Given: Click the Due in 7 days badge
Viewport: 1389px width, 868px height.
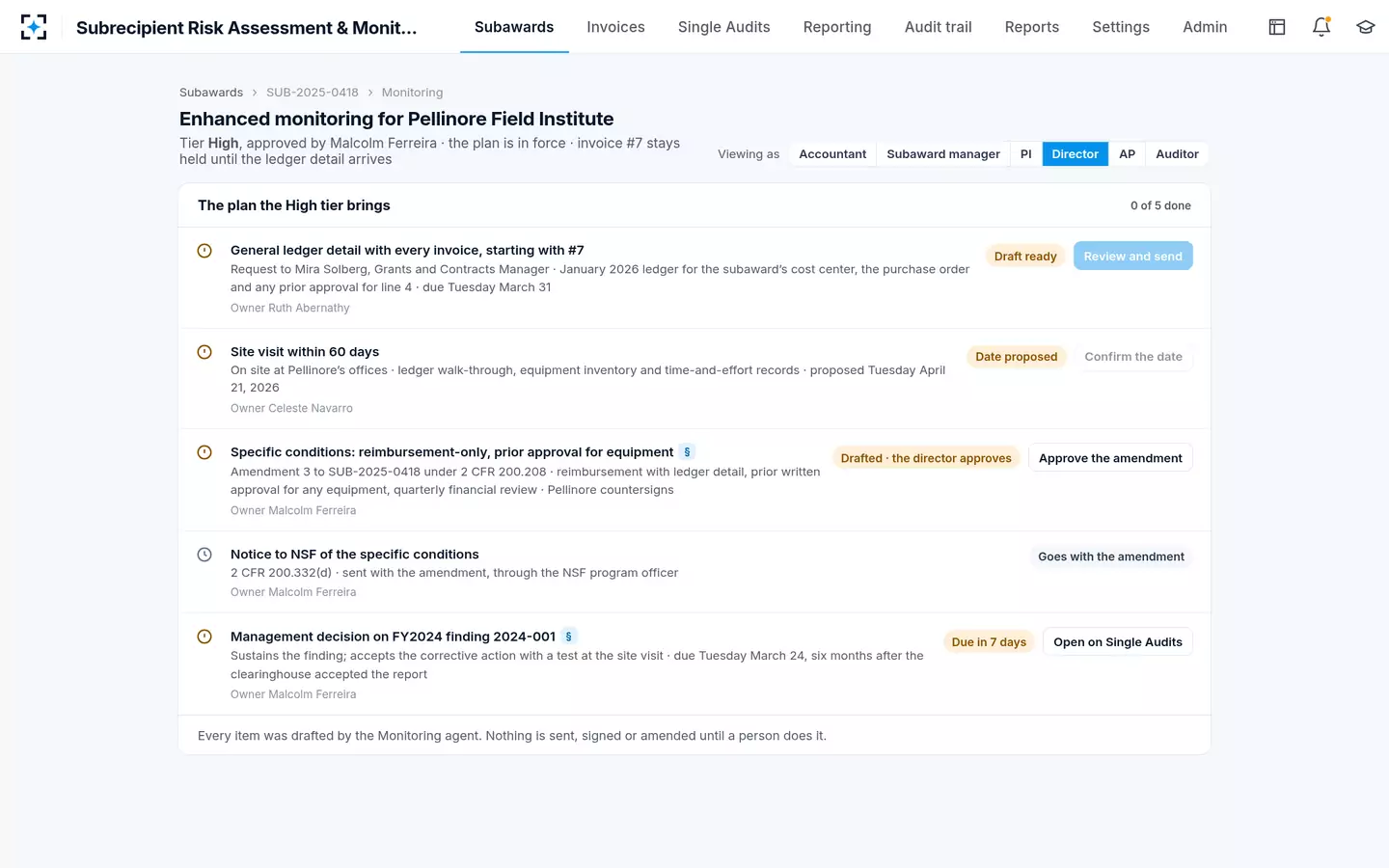Looking at the screenshot, I should point(989,642).
